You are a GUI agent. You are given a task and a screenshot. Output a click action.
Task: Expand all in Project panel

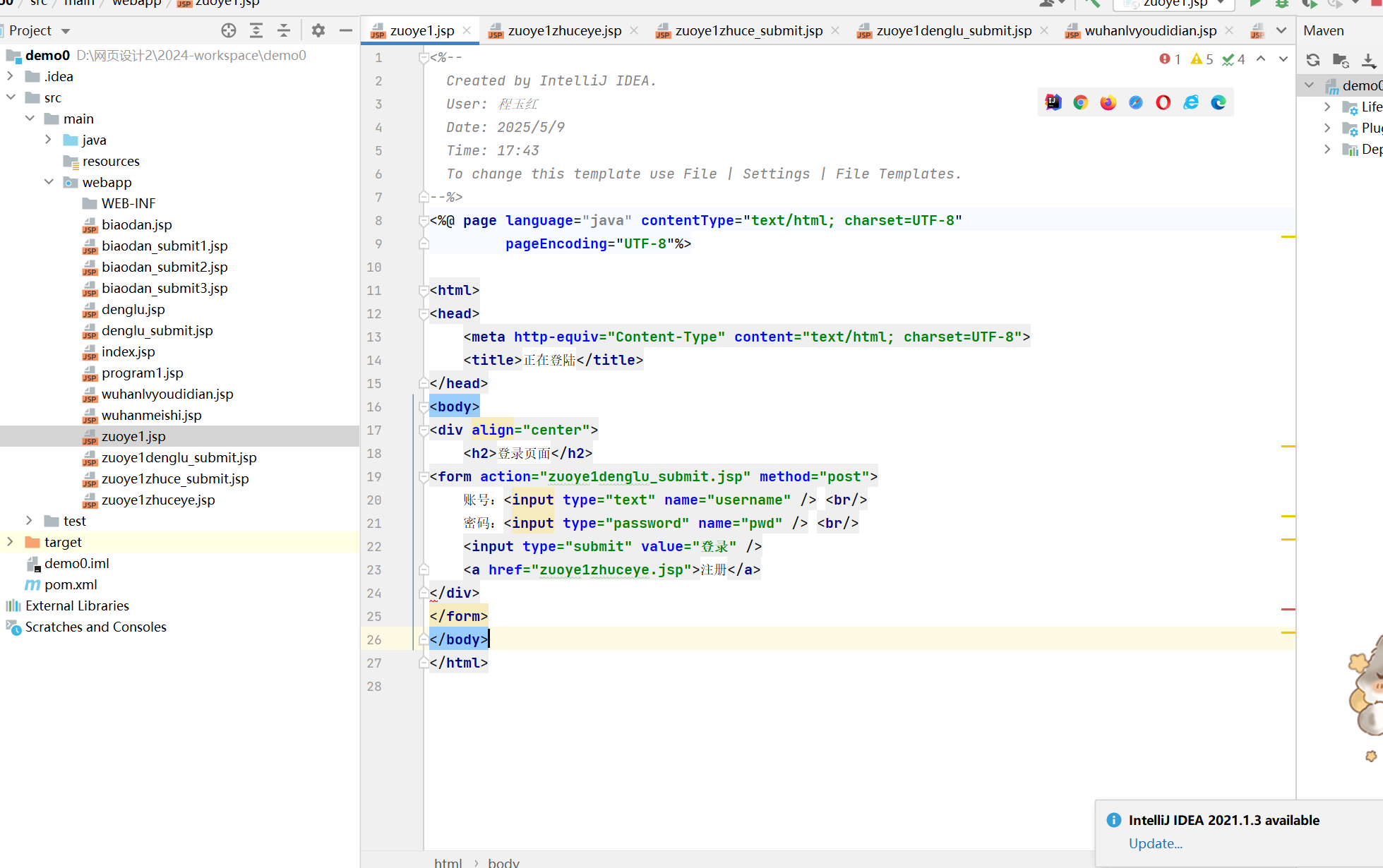point(256,30)
